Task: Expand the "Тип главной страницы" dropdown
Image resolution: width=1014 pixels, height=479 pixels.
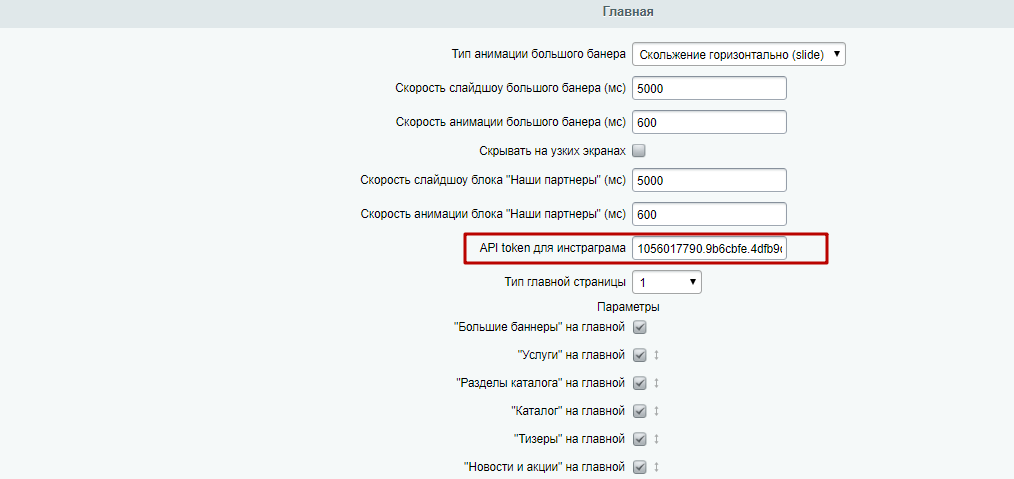Action: pos(666,283)
